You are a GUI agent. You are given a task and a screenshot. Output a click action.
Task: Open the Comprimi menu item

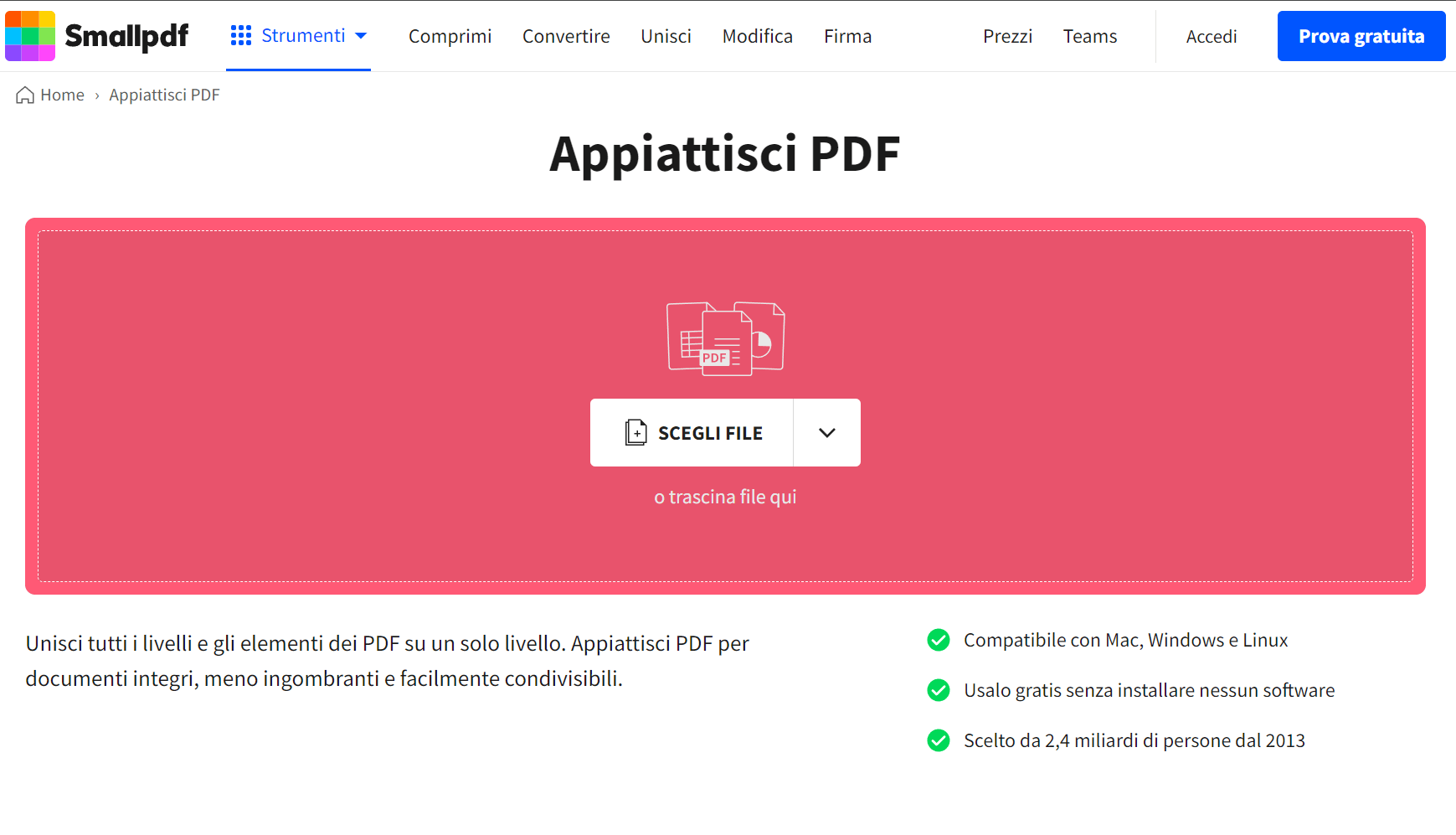click(450, 36)
